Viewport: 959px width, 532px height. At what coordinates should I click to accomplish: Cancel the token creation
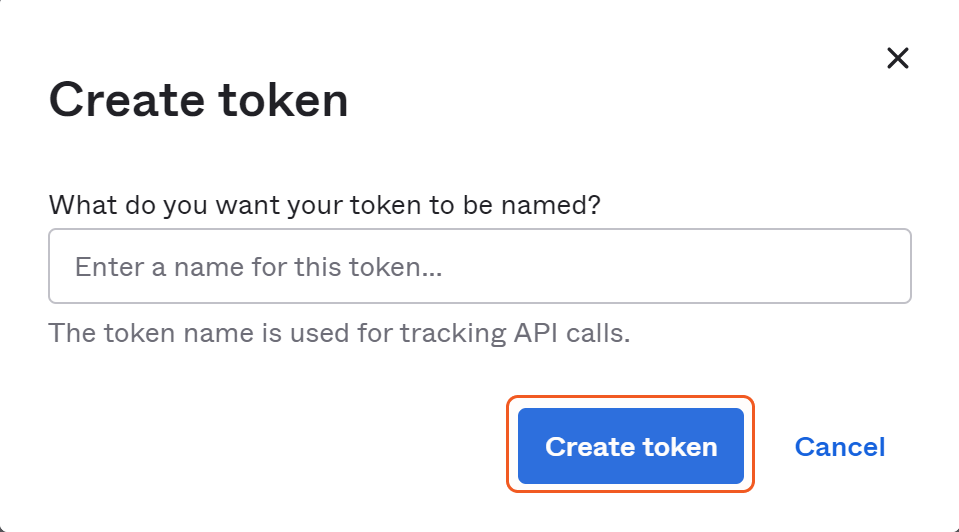(839, 446)
